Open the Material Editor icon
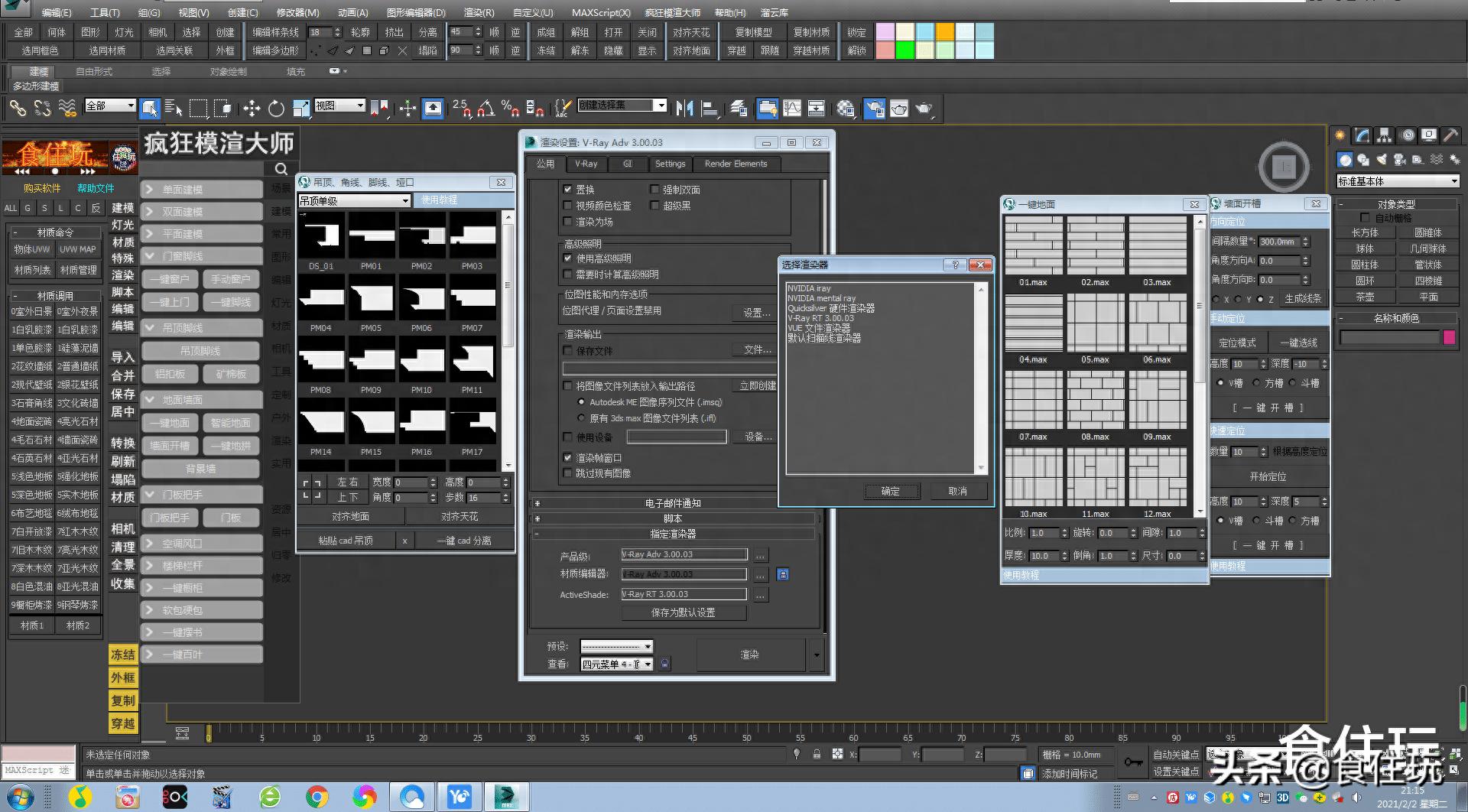The image size is (1468, 812). click(x=846, y=109)
